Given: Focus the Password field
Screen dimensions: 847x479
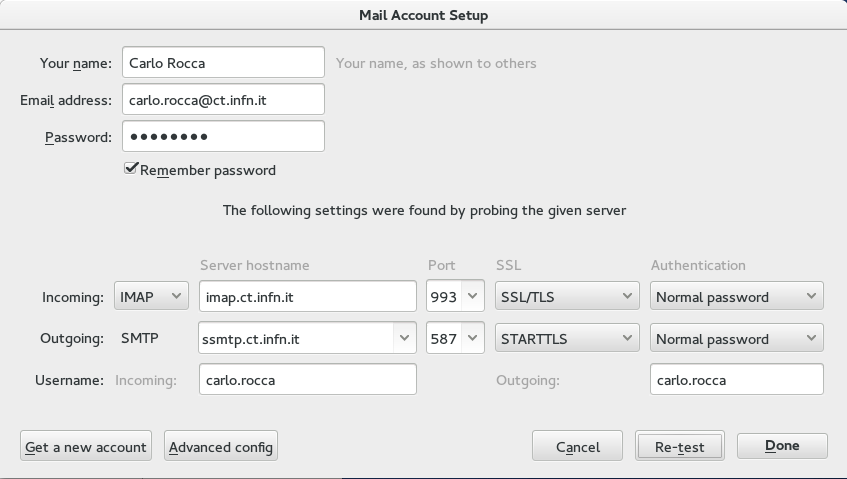Looking at the screenshot, I should click(223, 136).
